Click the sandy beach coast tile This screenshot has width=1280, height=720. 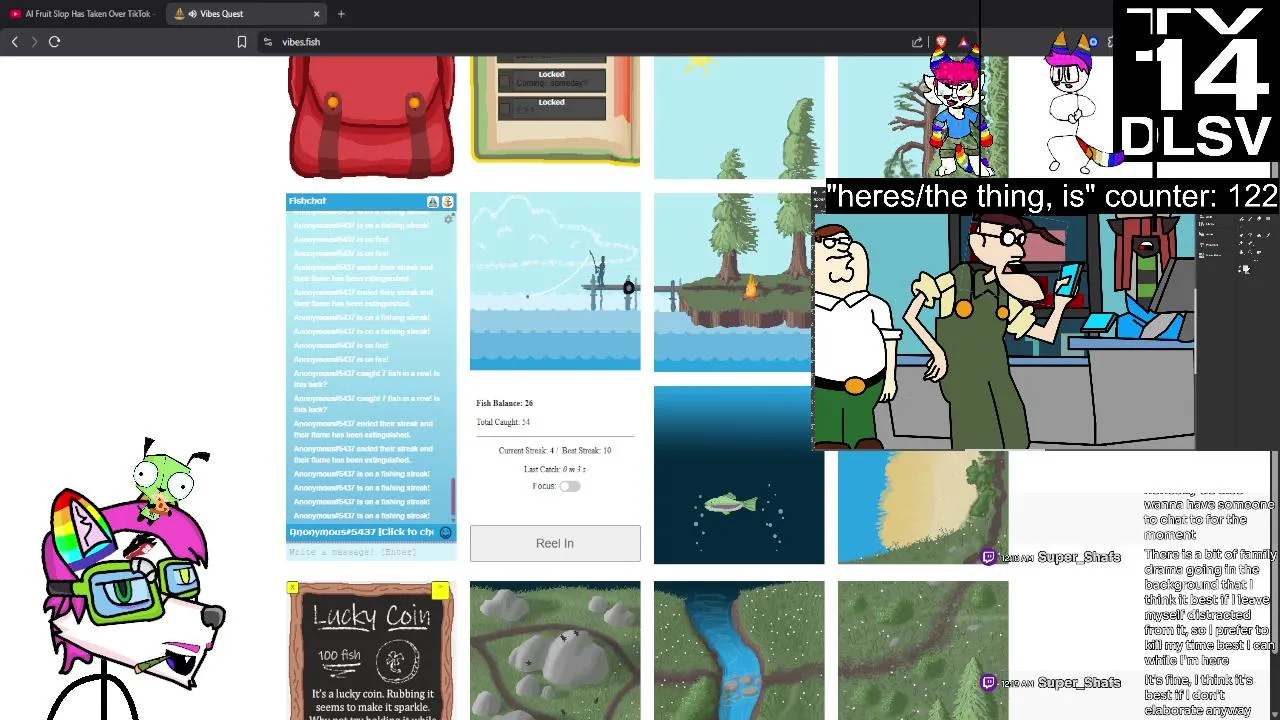pyautogui.click(x=923, y=508)
